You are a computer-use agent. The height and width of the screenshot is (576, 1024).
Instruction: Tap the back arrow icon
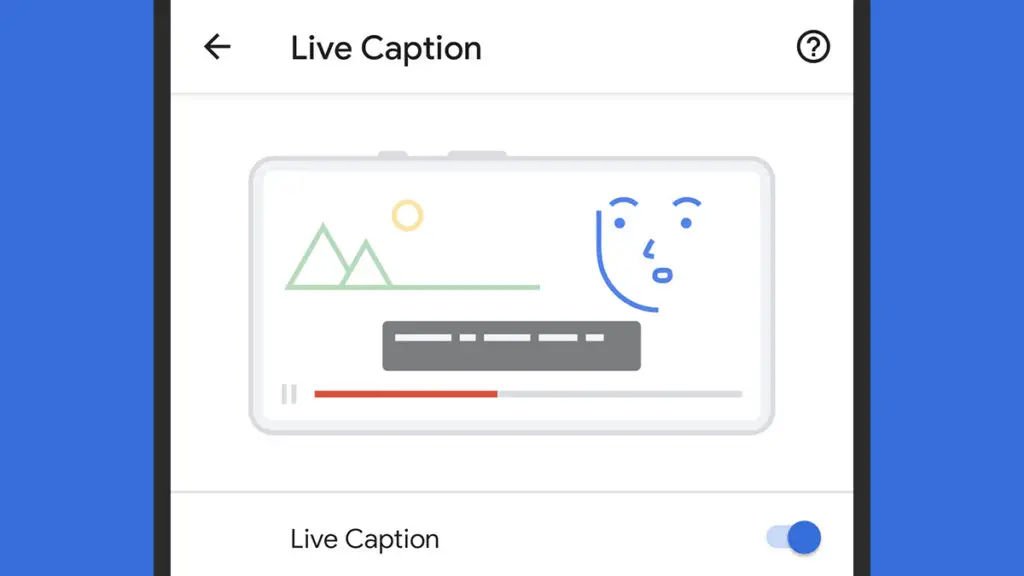[217, 47]
